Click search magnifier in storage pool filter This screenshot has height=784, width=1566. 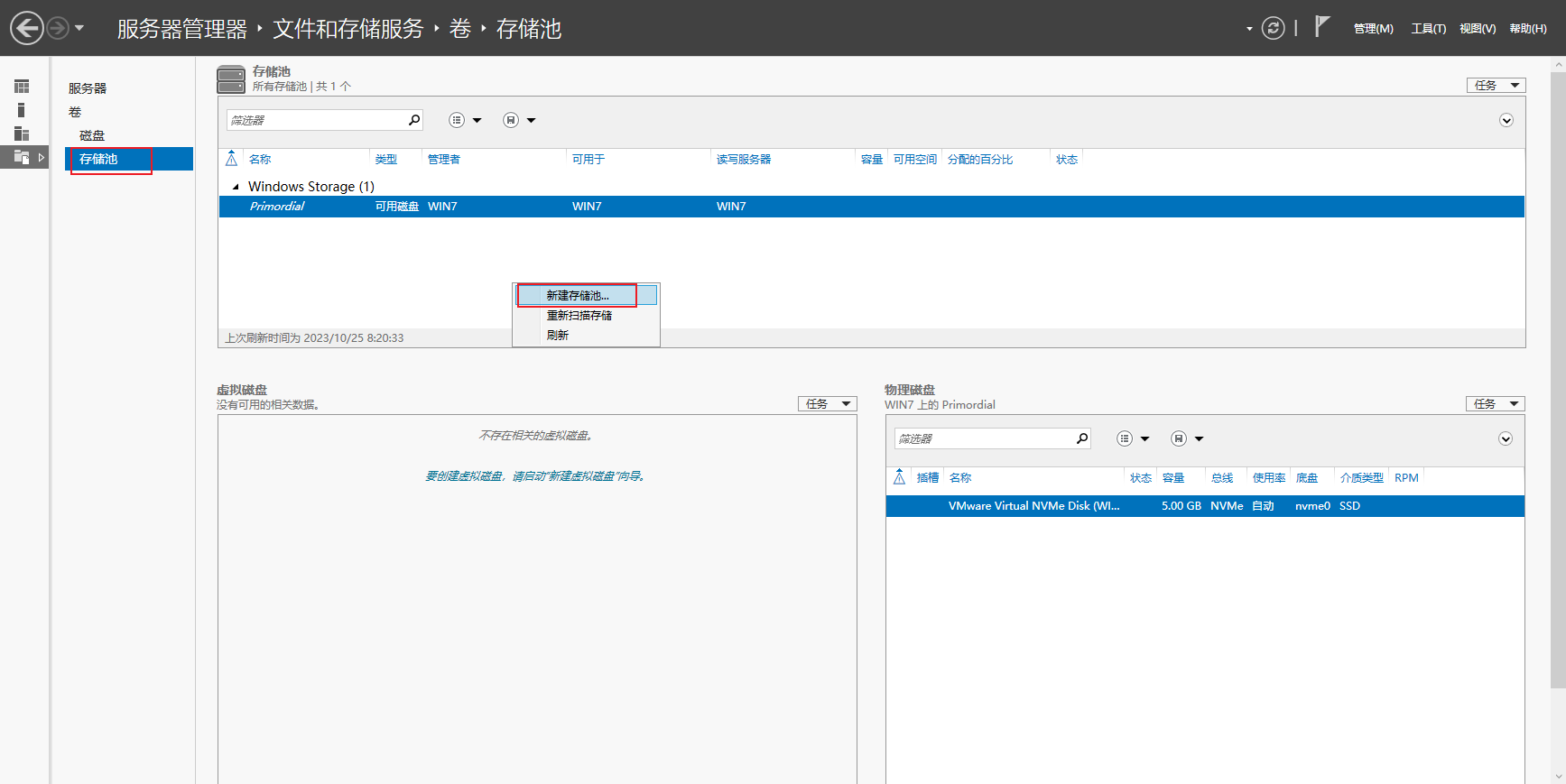[414, 120]
